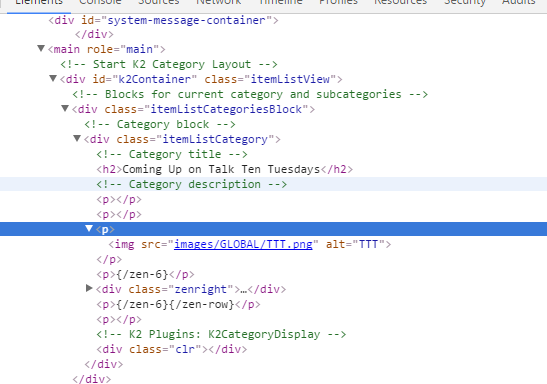Select the alt="TTT" attribute
The height and width of the screenshot is (384, 547).
coord(355,244)
